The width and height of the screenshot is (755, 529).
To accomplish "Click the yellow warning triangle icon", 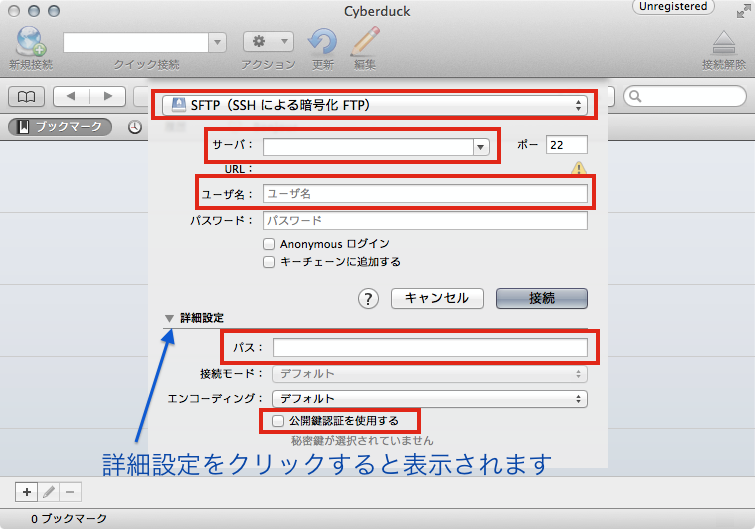I will click(579, 168).
